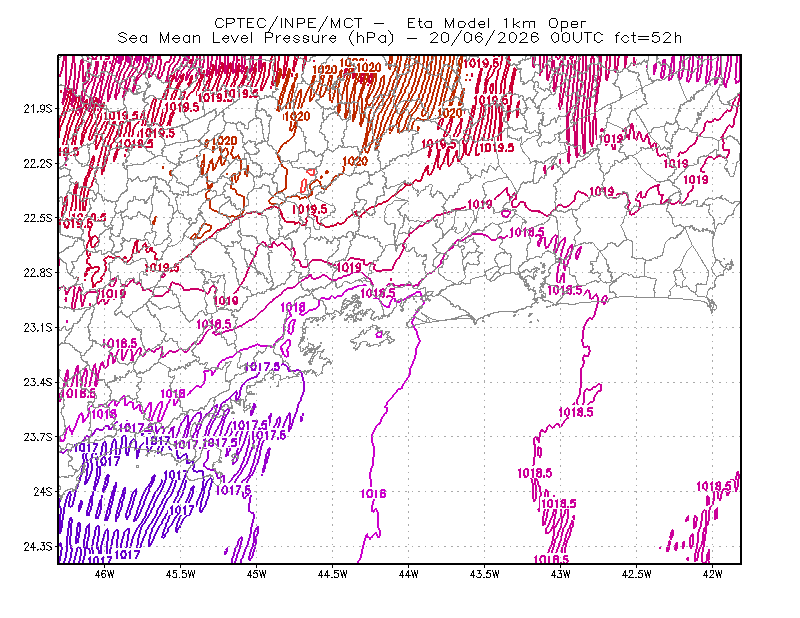Click the '22.8S' latitude axis label
The width and height of the screenshot is (800, 618).
coord(38,273)
